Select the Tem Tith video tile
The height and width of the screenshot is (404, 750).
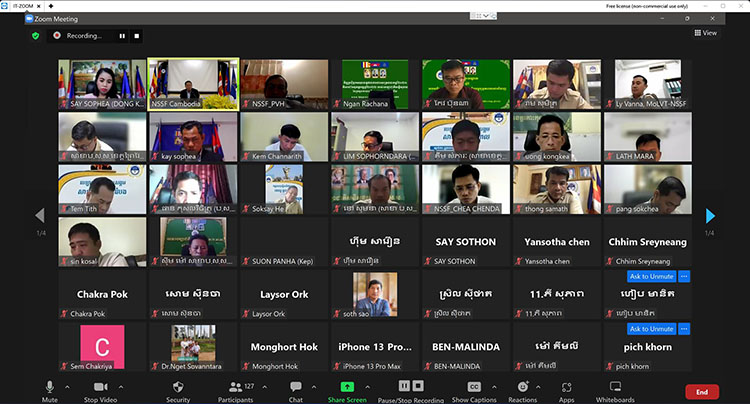click(x=102, y=189)
